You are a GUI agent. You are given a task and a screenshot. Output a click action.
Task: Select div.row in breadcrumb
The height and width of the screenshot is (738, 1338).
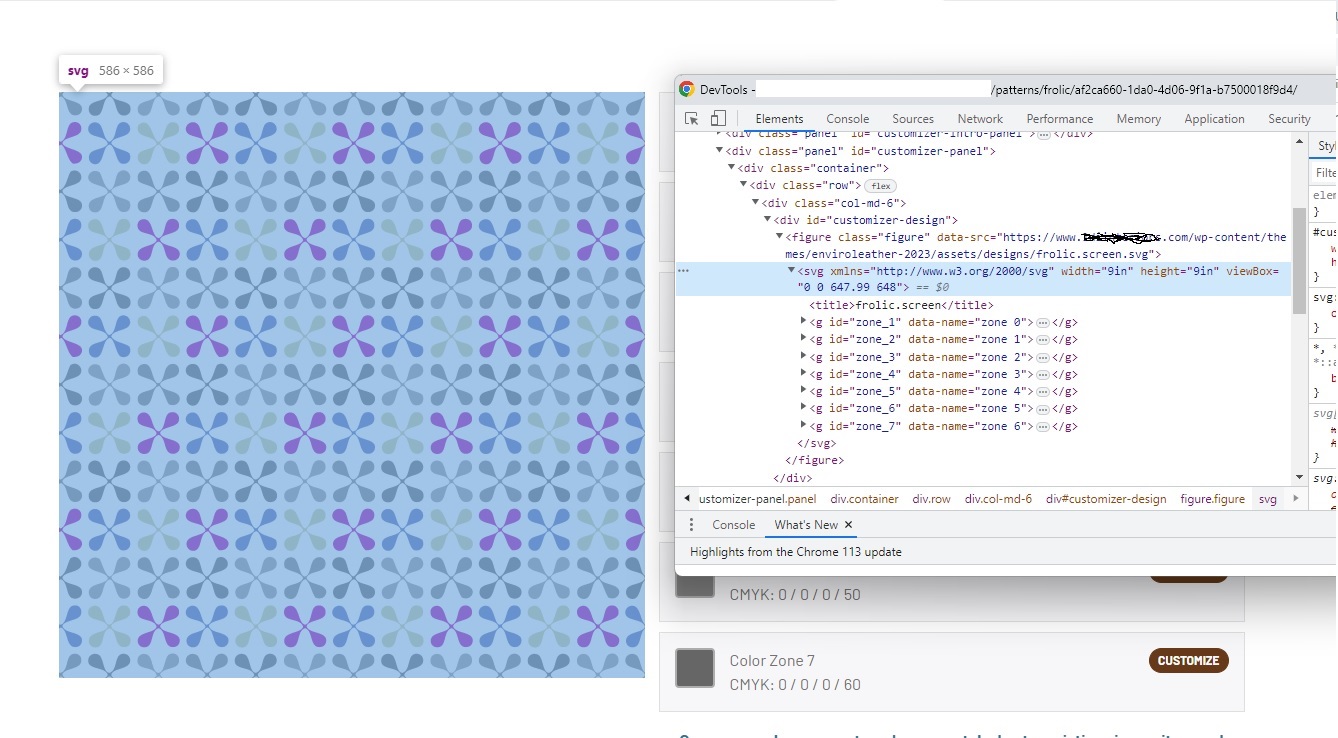[x=931, y=499]
